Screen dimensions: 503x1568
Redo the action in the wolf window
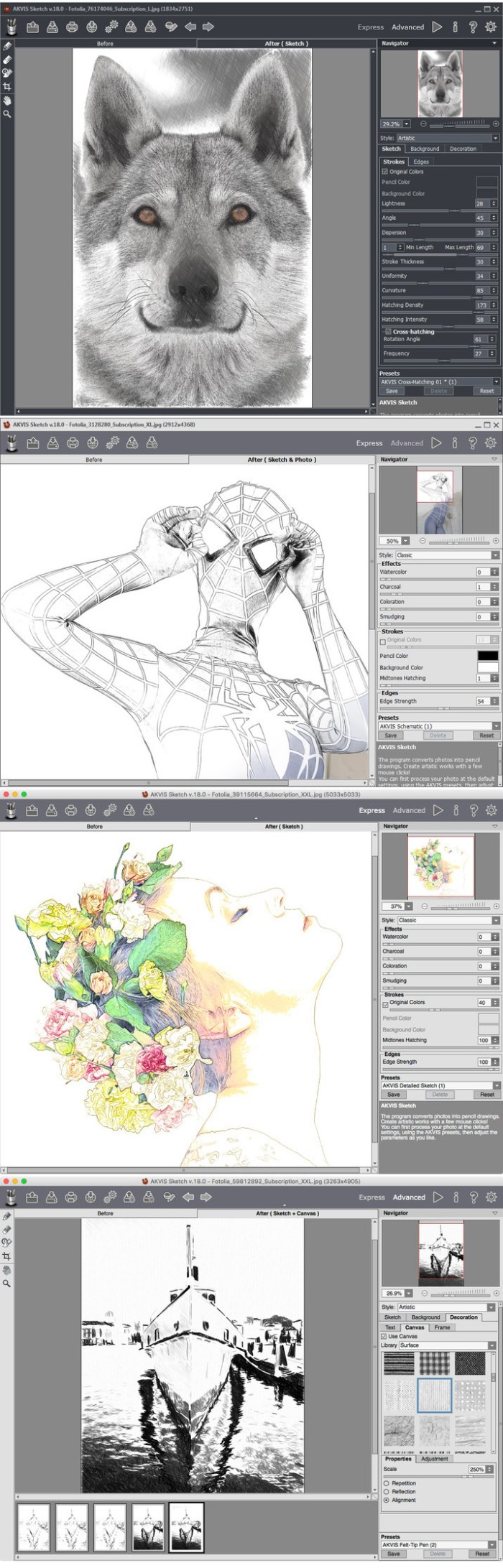coord(208,27)
